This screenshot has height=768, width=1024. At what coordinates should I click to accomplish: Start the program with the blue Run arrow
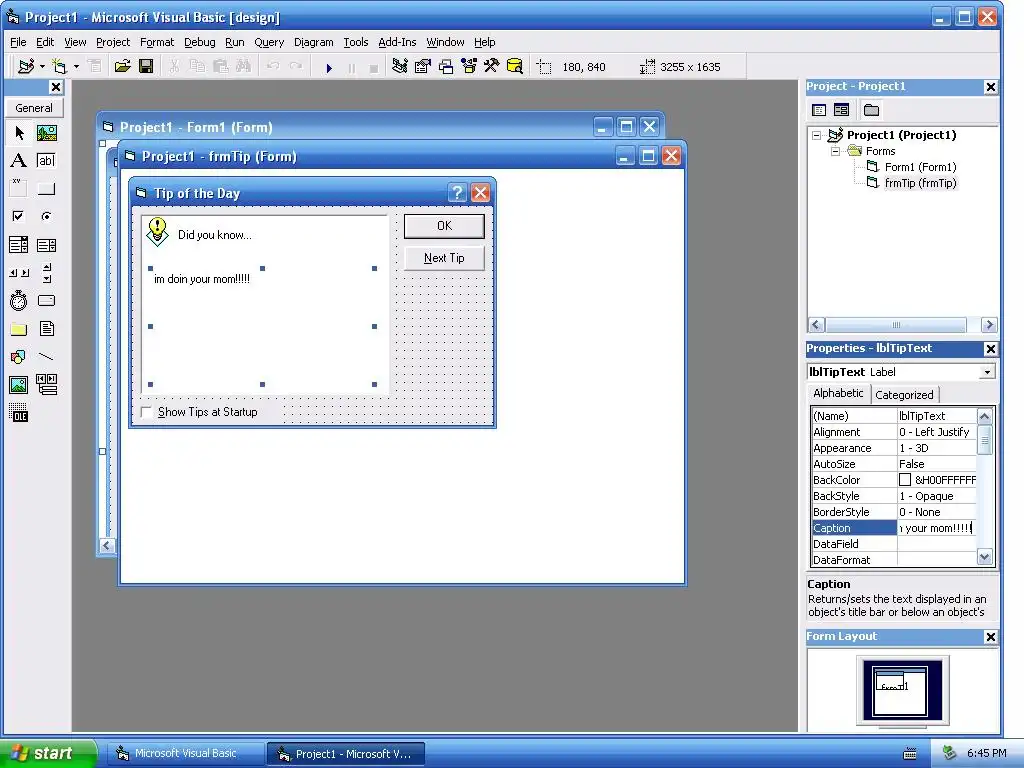[x=329, y=67]
